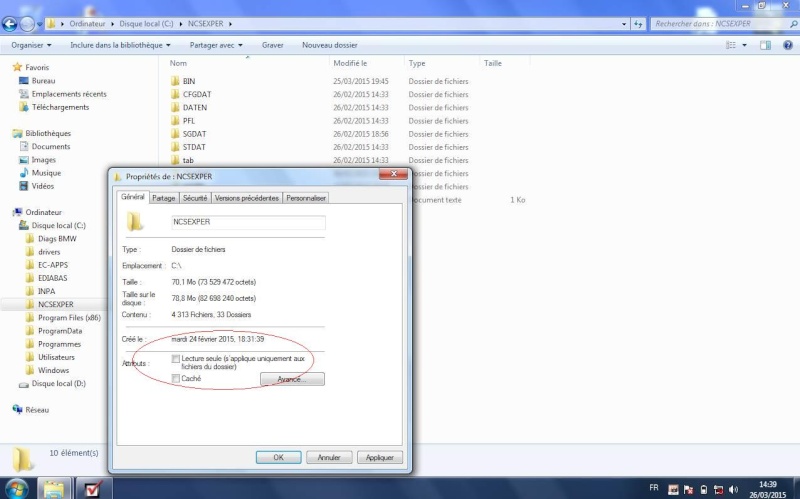Viewport: 800px width, 499px height.
Task: Click the search magnifier icon
Action: [x=794, y=24]
